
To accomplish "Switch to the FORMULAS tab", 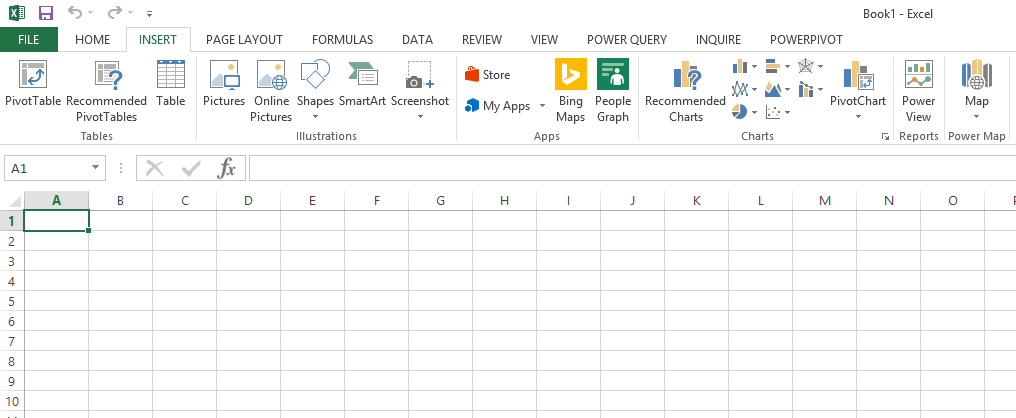I will 343,40.
